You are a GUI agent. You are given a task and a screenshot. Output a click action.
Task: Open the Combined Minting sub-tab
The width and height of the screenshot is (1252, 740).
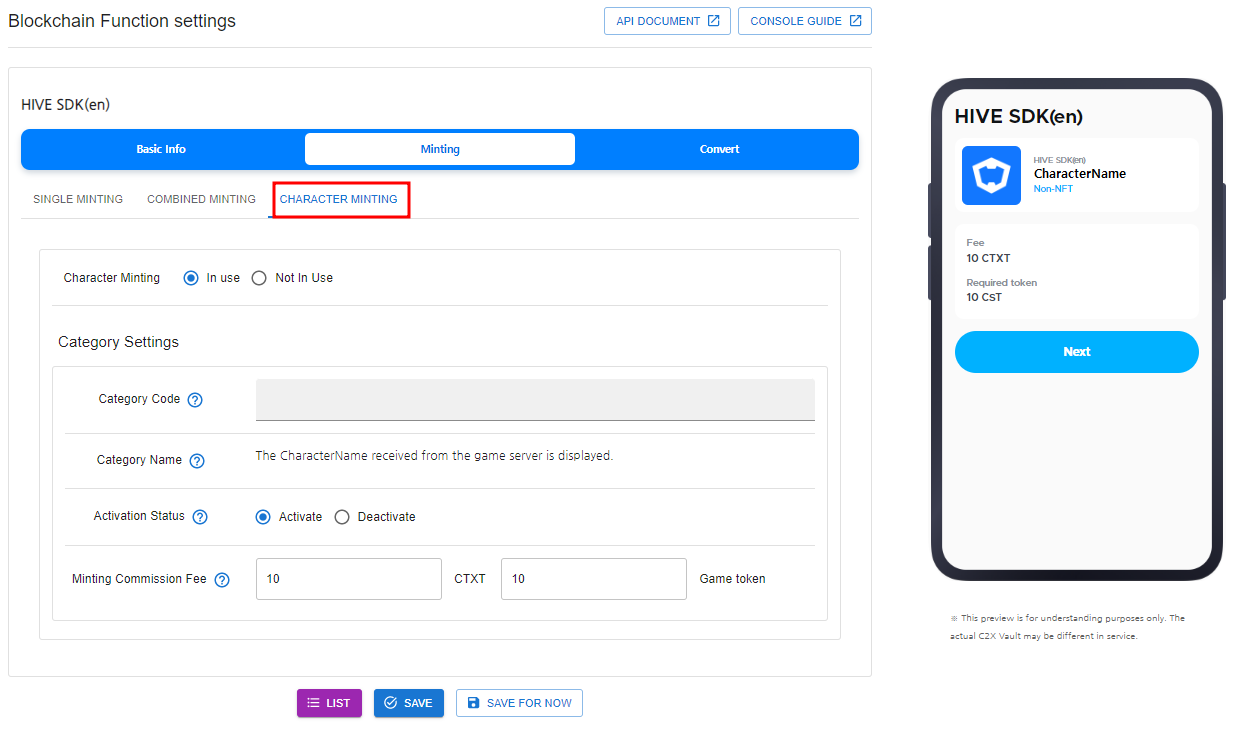(201, 199)
